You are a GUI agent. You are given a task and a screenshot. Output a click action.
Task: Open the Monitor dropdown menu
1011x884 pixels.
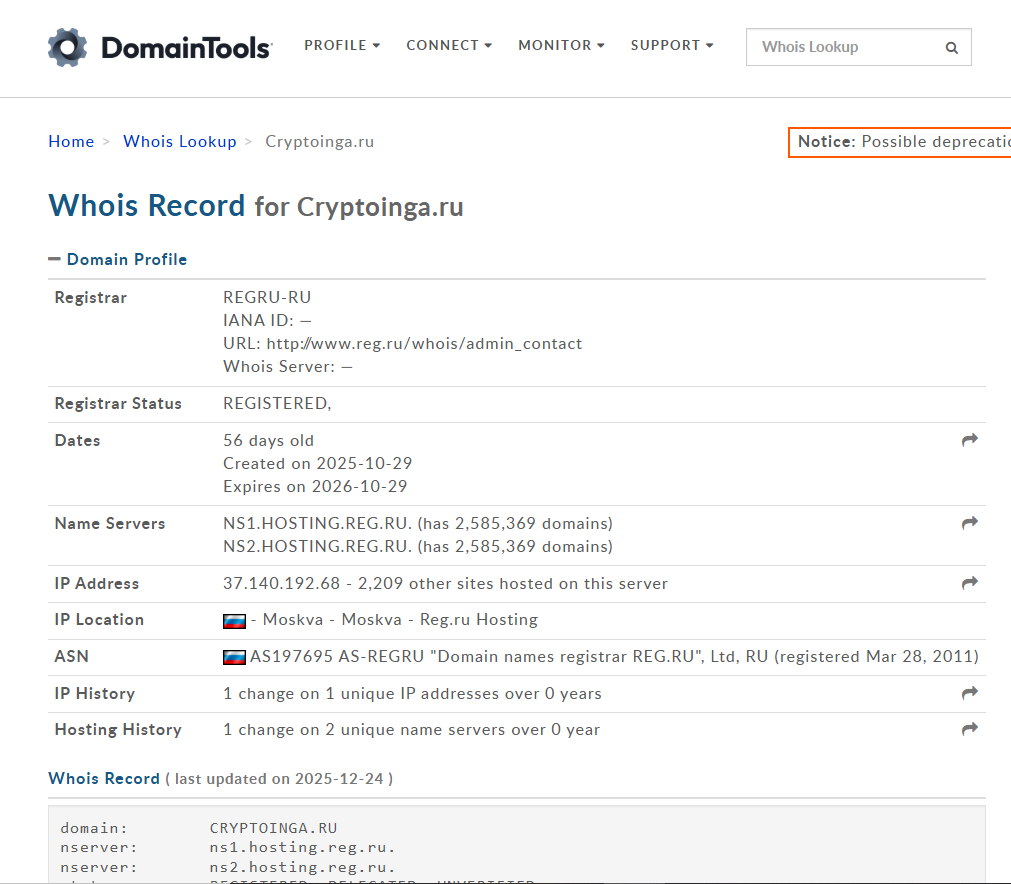tap(561, 45)
